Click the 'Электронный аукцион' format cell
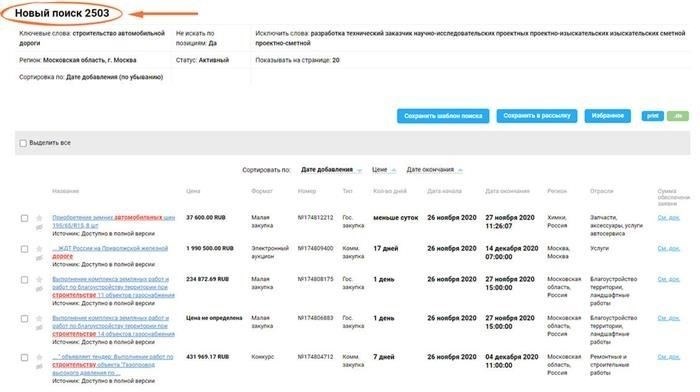Screen dimensions: 700x392 tap(270, 253)
